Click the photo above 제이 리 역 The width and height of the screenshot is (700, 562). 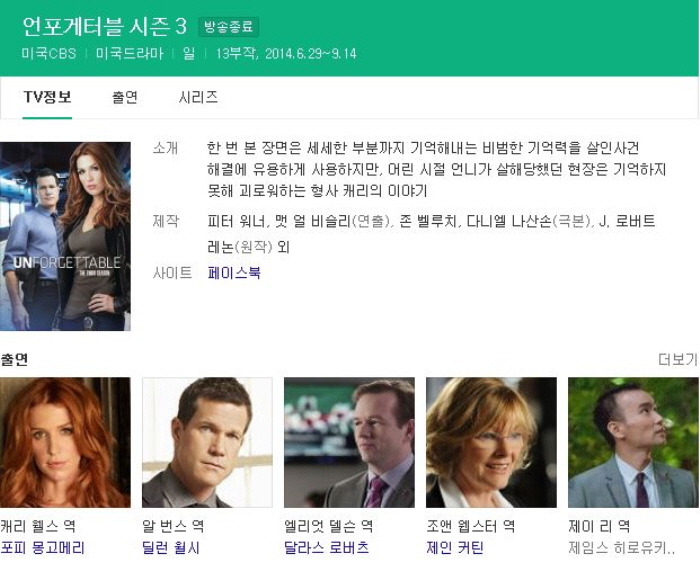pyautogui.click(x=633, y=442)
